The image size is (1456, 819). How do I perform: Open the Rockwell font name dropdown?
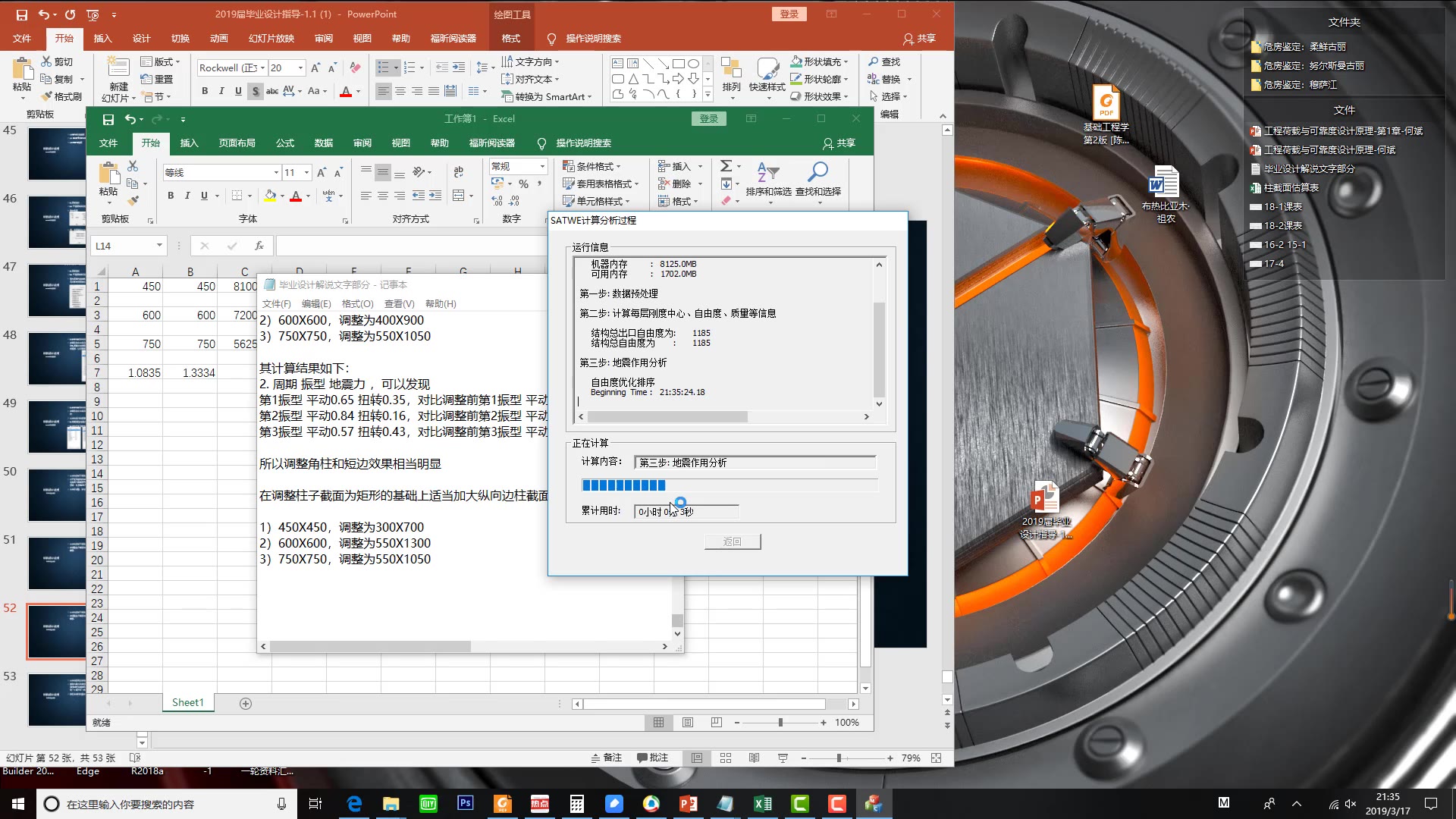tap(262, 68)
